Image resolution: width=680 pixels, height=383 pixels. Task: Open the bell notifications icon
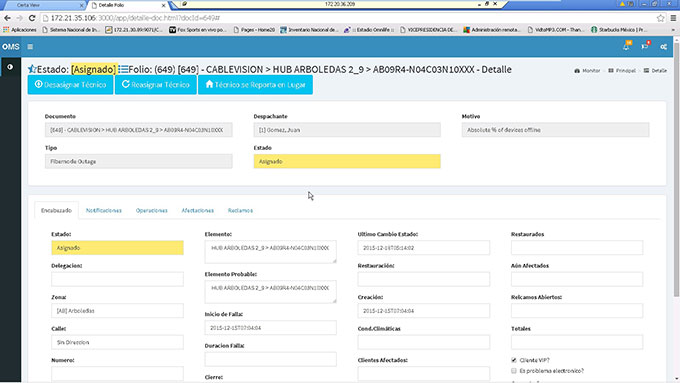tap(627, 46)
